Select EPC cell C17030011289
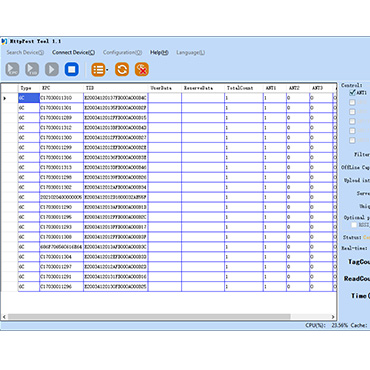 (61, 118)
